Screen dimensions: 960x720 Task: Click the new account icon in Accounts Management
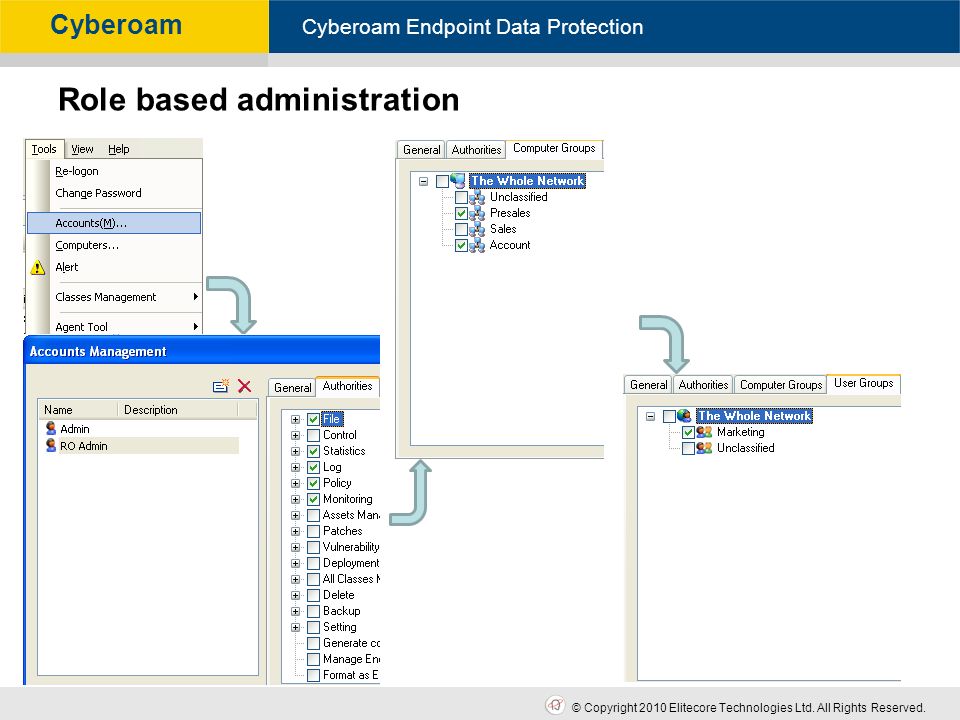pyautogui.click(x=220, y=386)
